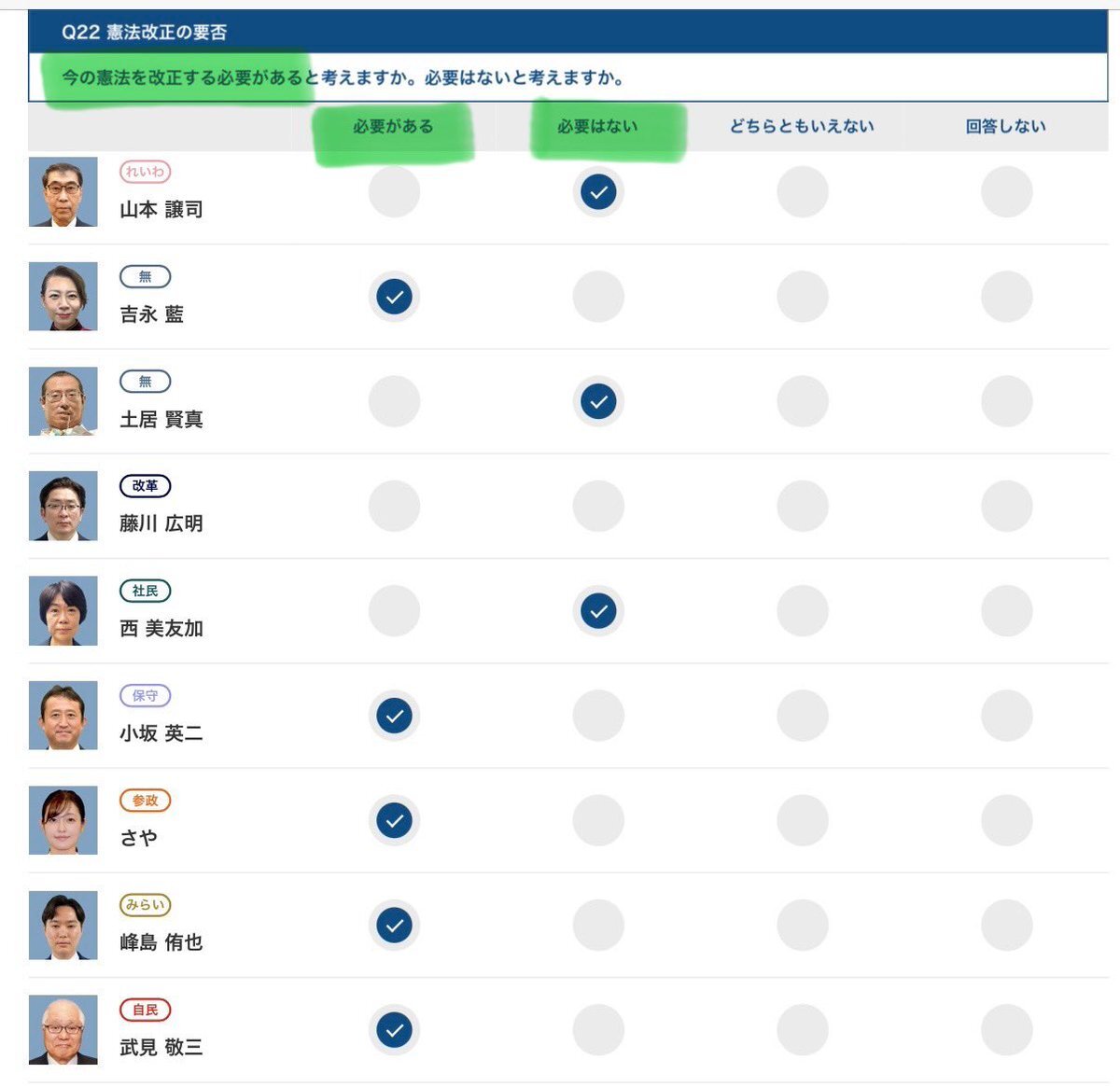Click the れいわ party badge
This screenshot has height=1087, width=1120.
[x=145, y=172]
